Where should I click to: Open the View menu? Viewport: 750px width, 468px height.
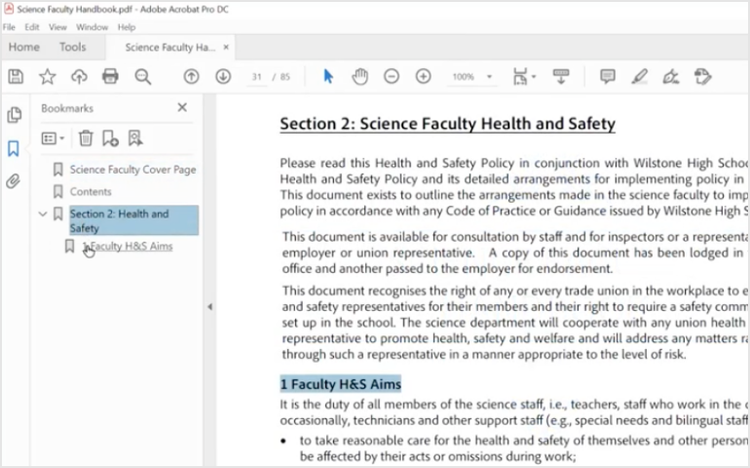(58, 27)
